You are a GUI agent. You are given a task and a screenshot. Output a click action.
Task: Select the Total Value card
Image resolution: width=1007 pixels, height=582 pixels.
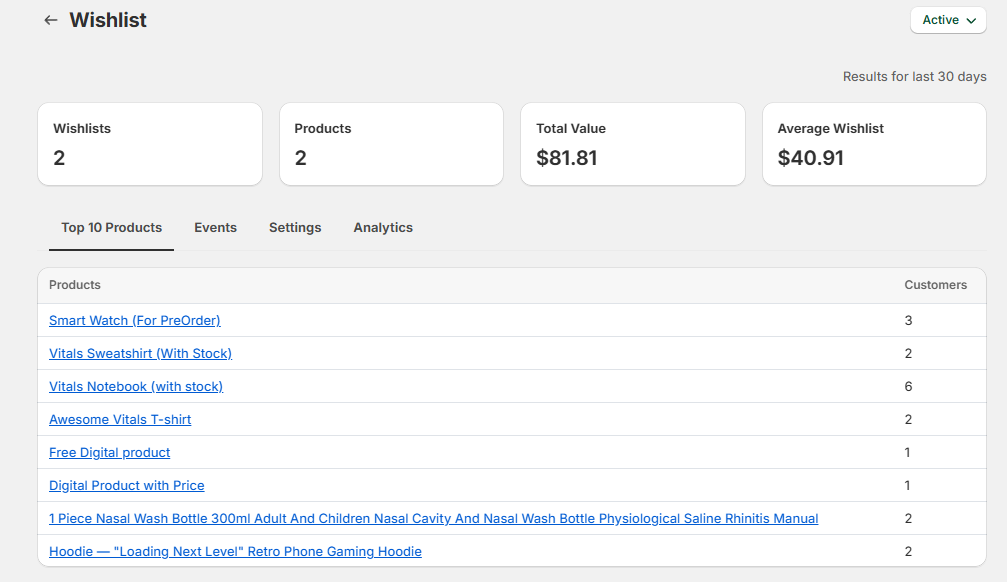click(633, 144)
